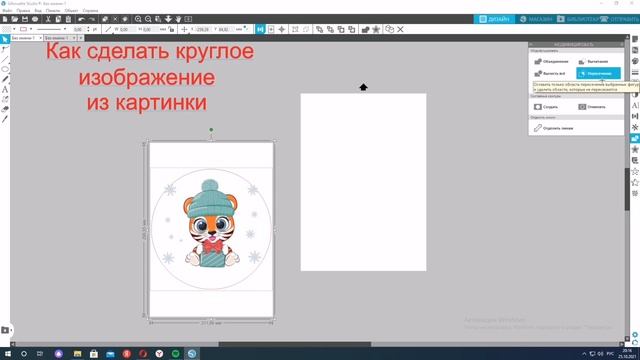640x360 pixels.
Task: Click the Undo arrow icon
Action: 81,19
